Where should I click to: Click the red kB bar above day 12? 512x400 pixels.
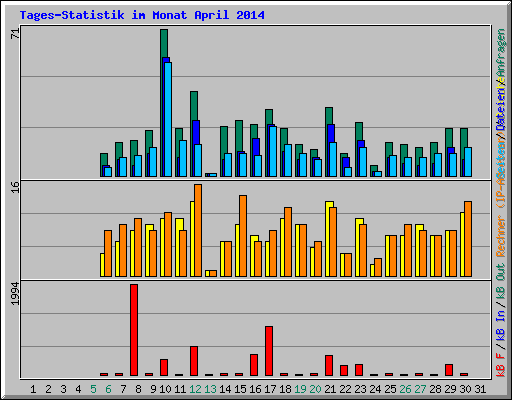coord(194,361)
